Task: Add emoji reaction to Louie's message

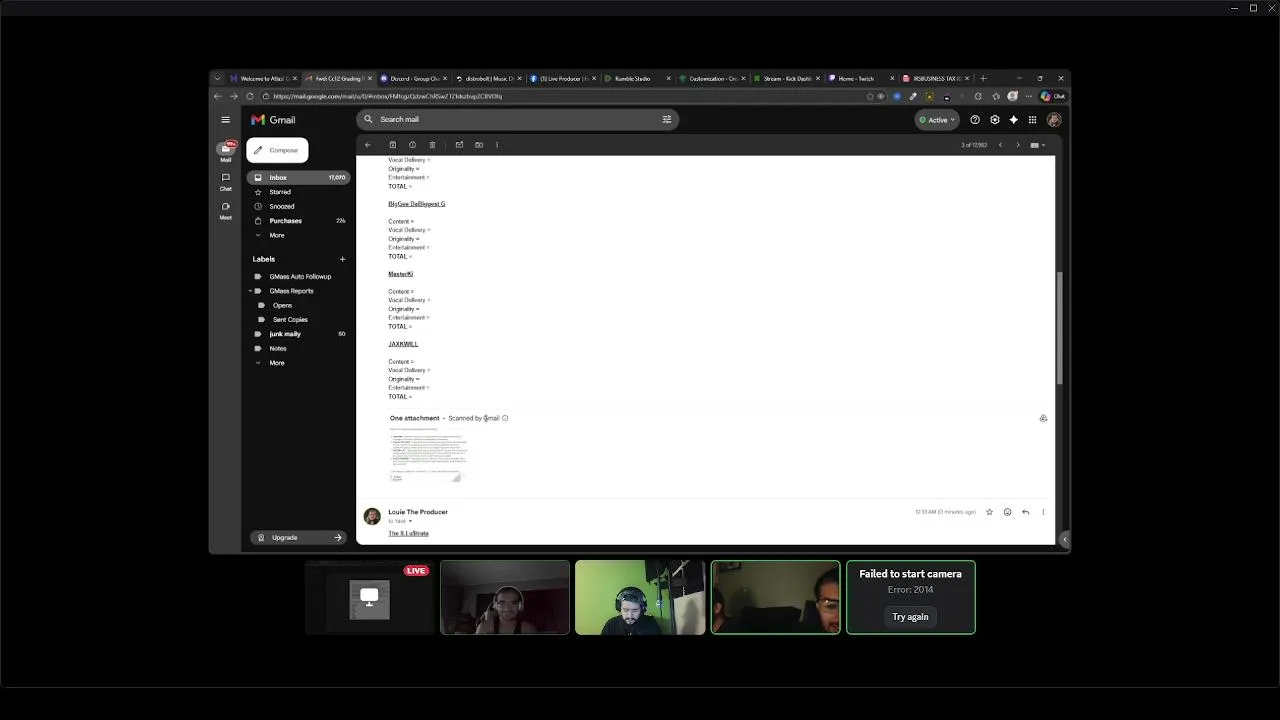Action: (1007, 512)
